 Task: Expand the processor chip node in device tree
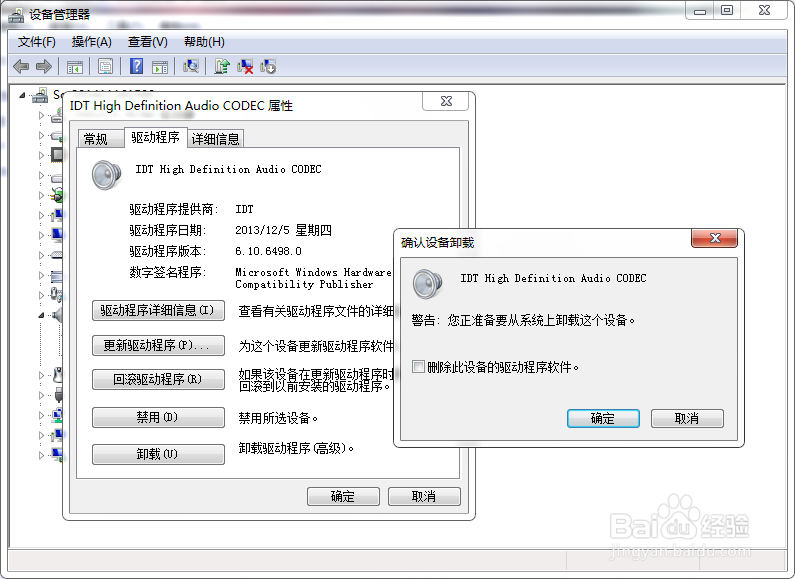pos(42,155)
